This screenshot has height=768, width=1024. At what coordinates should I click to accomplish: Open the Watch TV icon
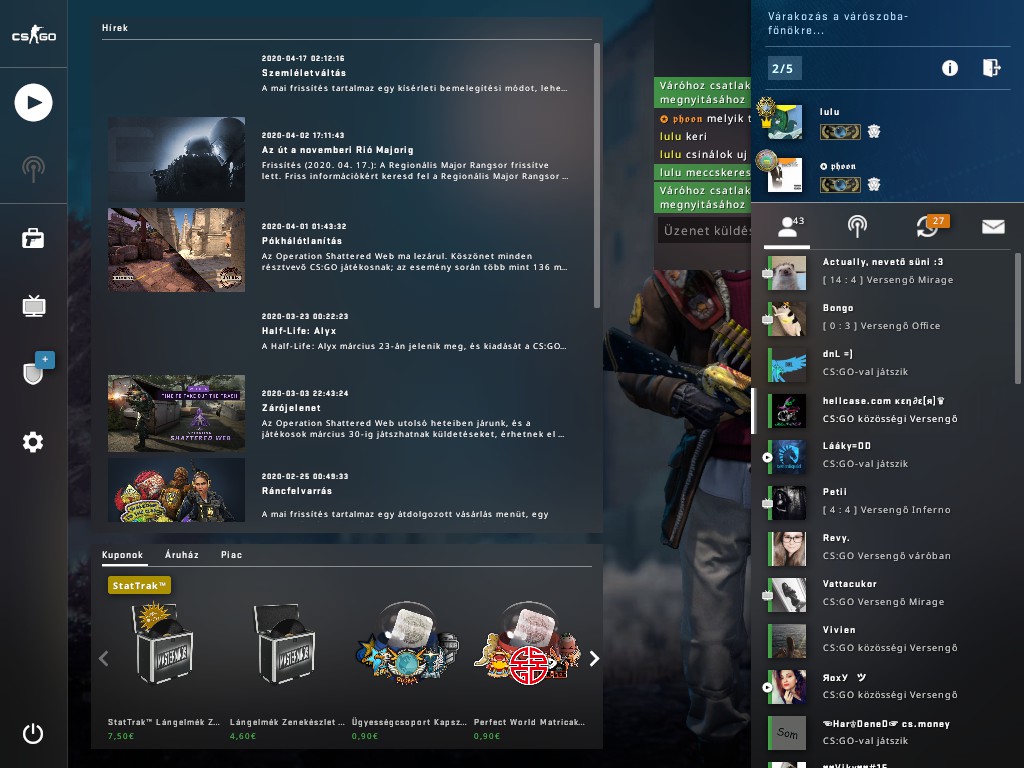point(33,305)
